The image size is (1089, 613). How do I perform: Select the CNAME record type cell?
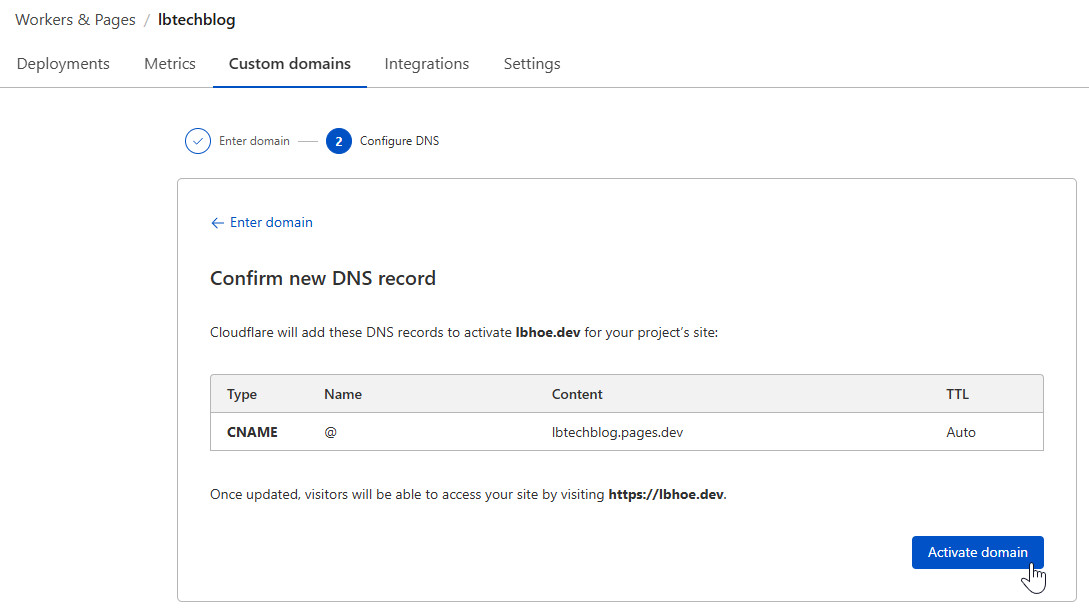click(x=252, y=432)
